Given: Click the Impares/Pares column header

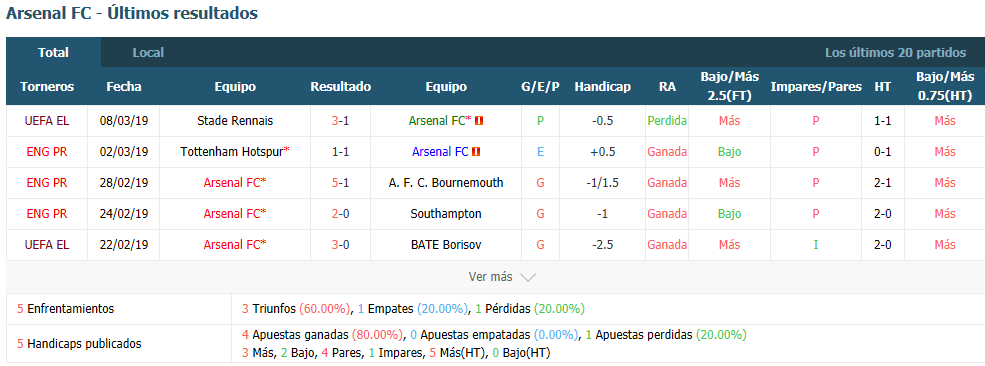Looking at the screenshot, I should pyautogui.click(x=816, y=87).
